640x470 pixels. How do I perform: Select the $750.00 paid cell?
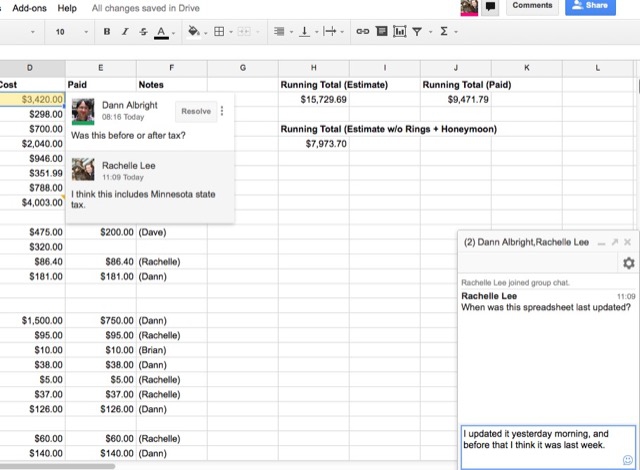coord(101,321)
